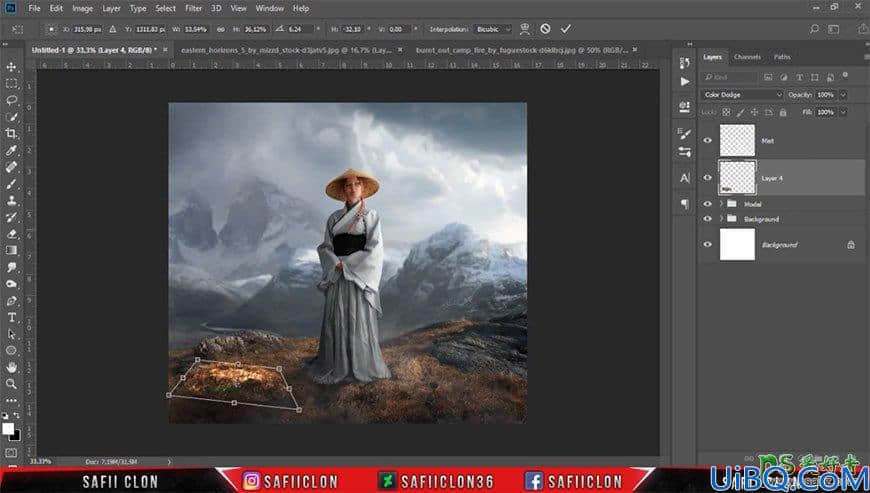Select the Ellipse shape tool
Screen dimensions: 870x493
pos(11,350)
